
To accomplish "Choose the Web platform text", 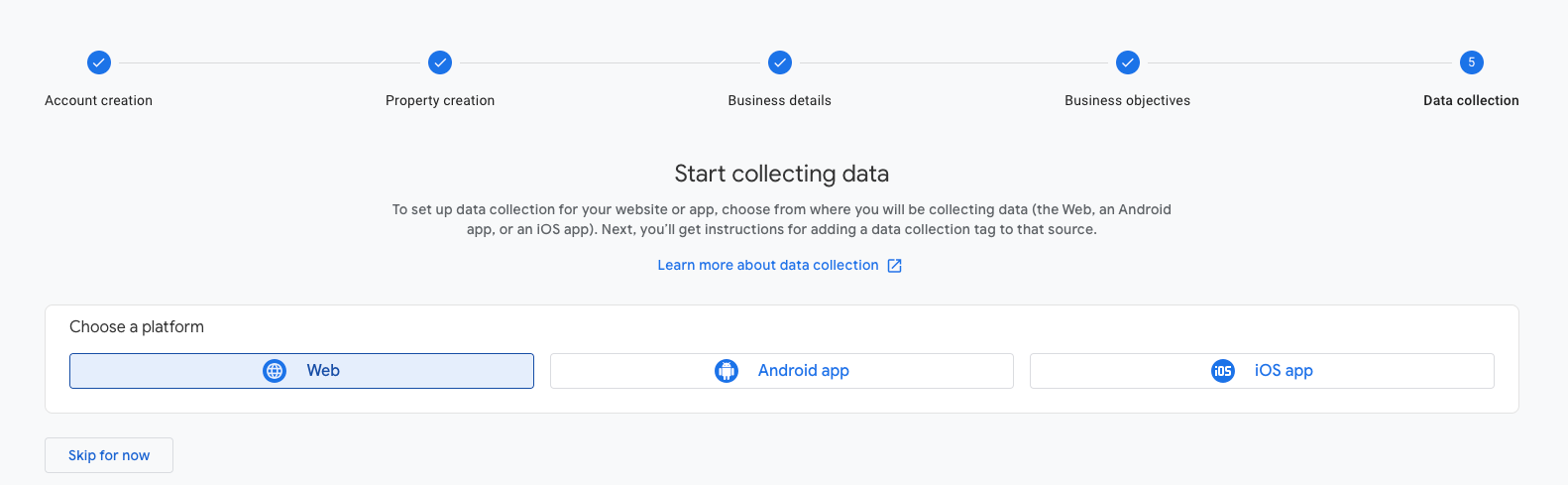I will coord(323,371).
